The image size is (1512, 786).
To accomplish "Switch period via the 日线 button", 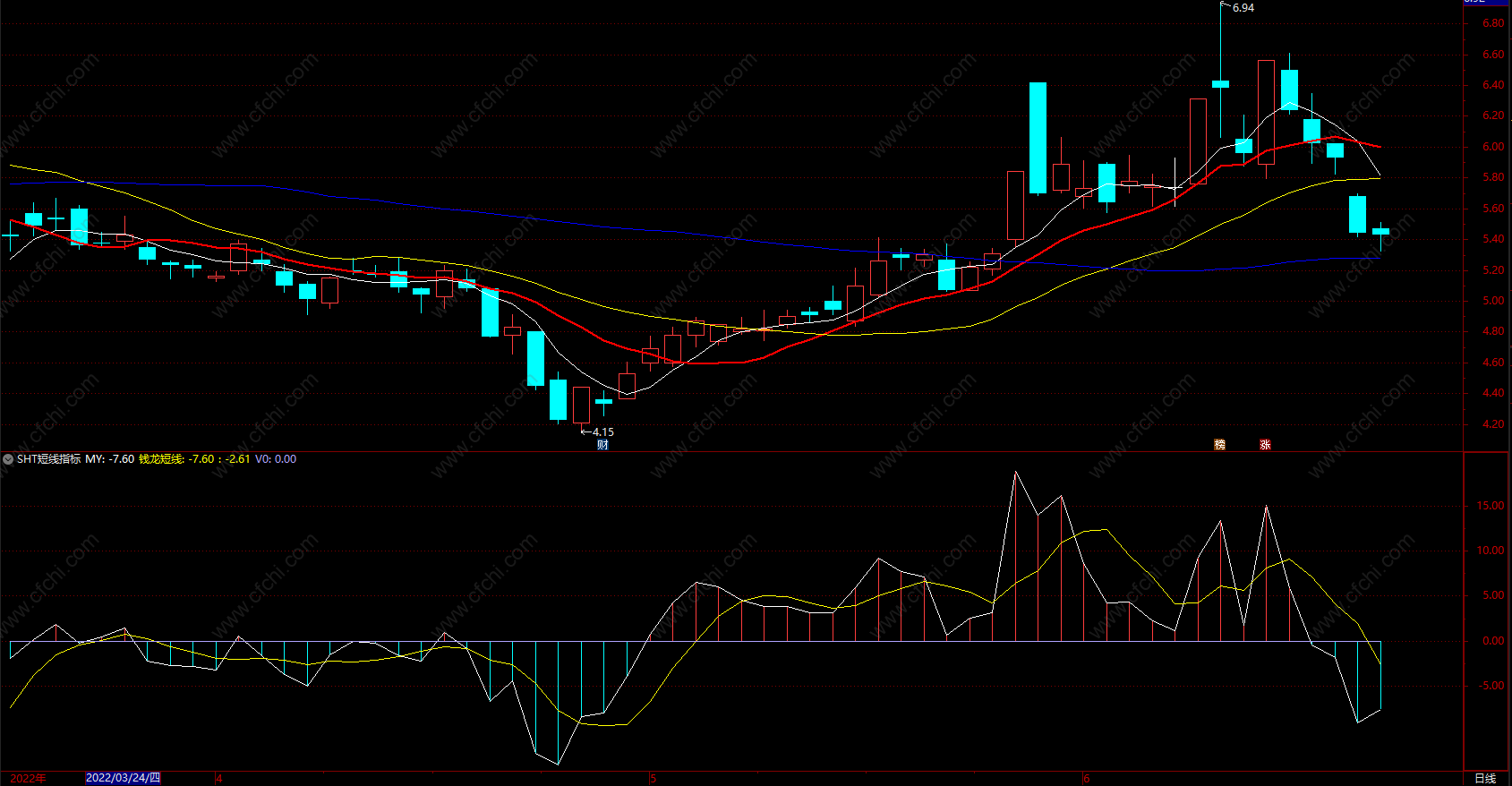I will pyautogui.click(x=1485, y=778).
